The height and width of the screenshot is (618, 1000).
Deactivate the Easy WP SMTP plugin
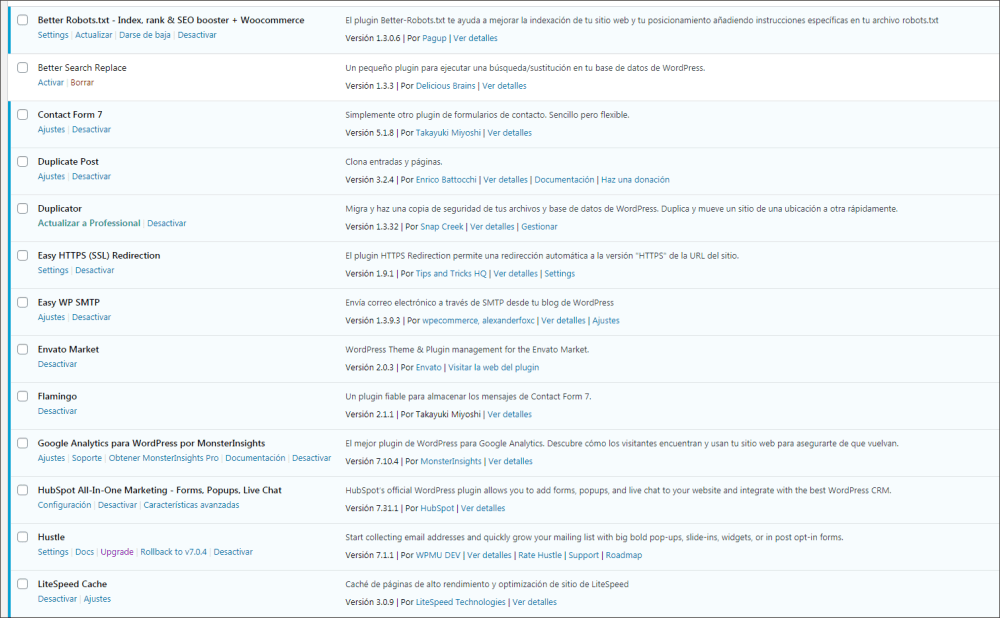pos(91,317)
